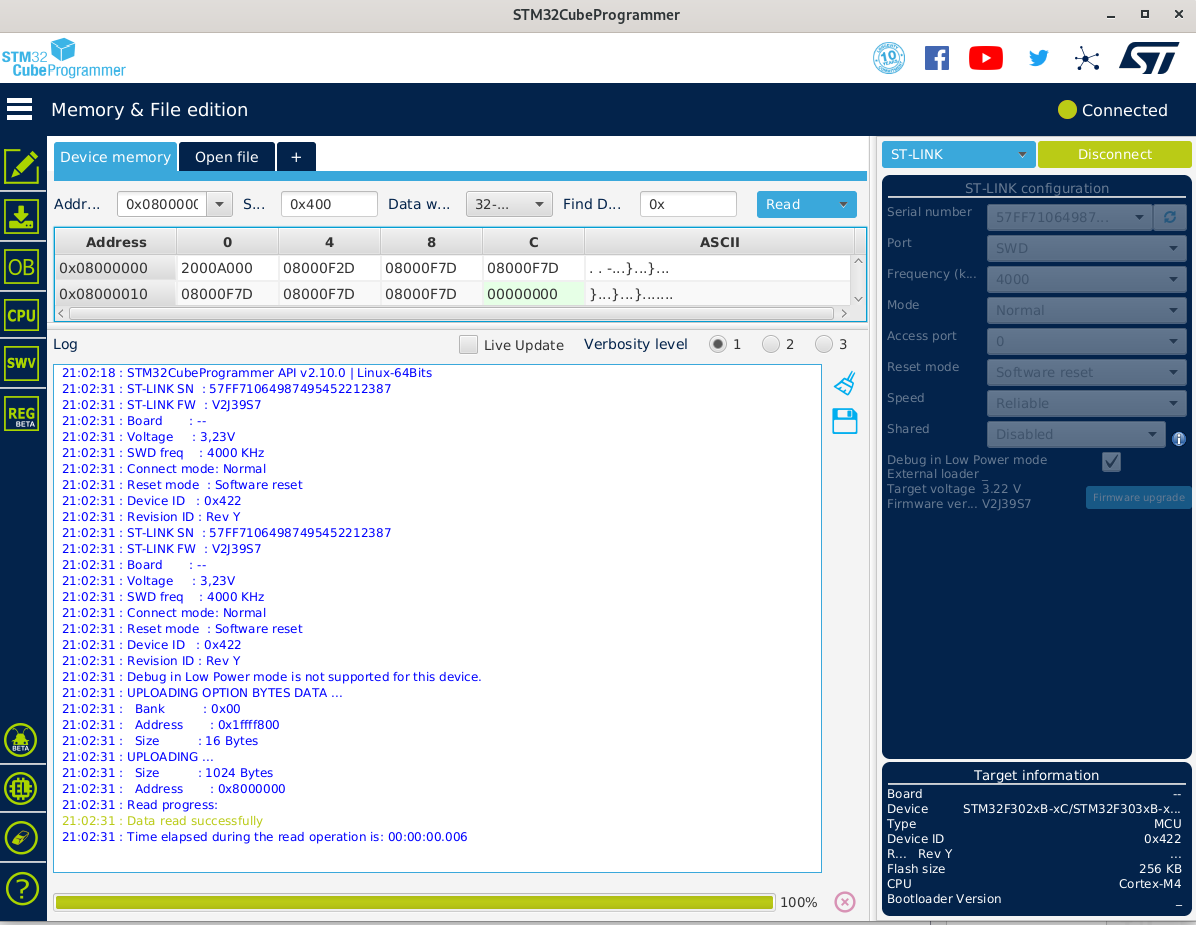Click the Address input field

(x=162, y=204)
